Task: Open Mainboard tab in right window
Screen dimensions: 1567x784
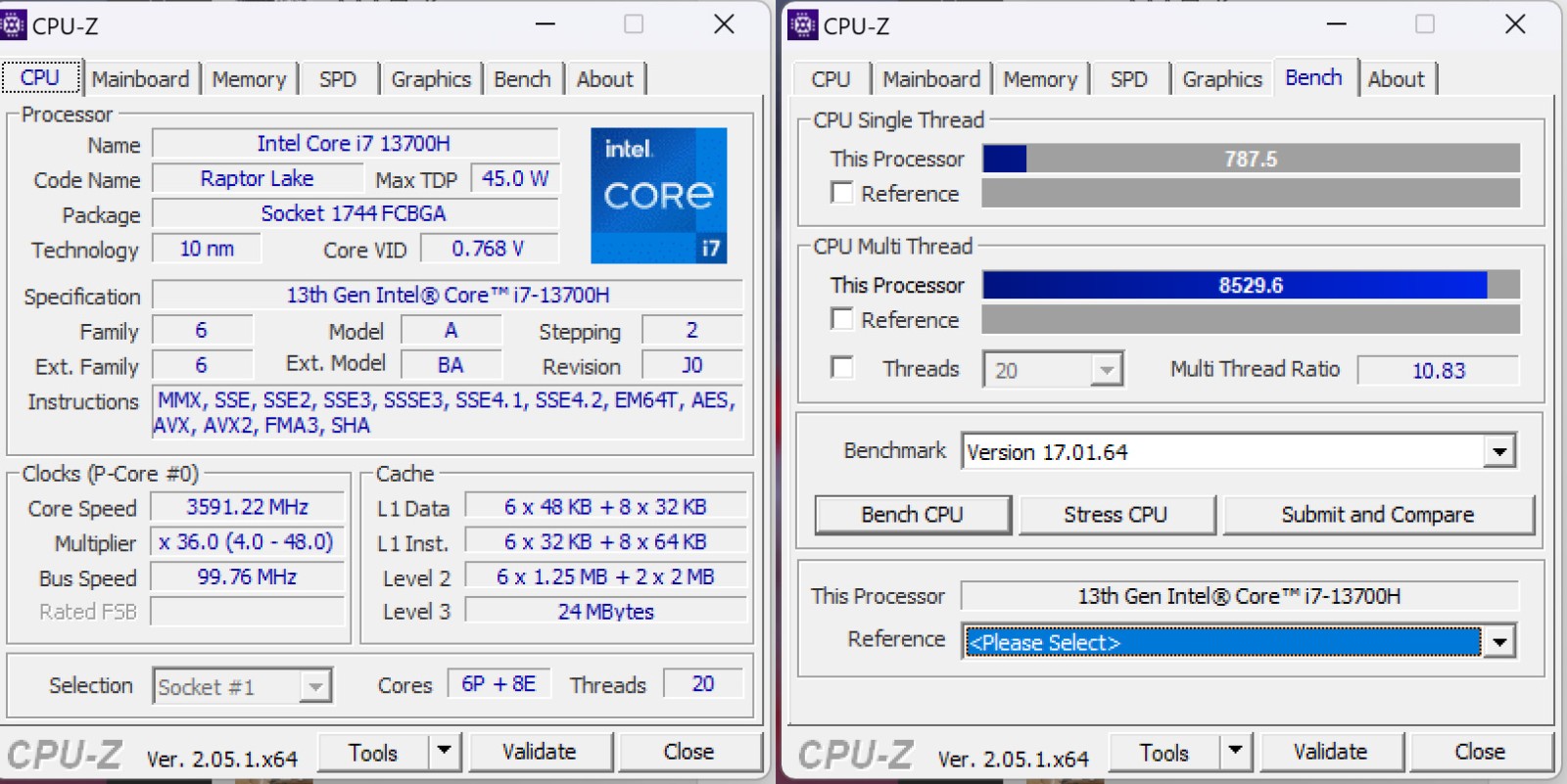Action: [931, 79]
